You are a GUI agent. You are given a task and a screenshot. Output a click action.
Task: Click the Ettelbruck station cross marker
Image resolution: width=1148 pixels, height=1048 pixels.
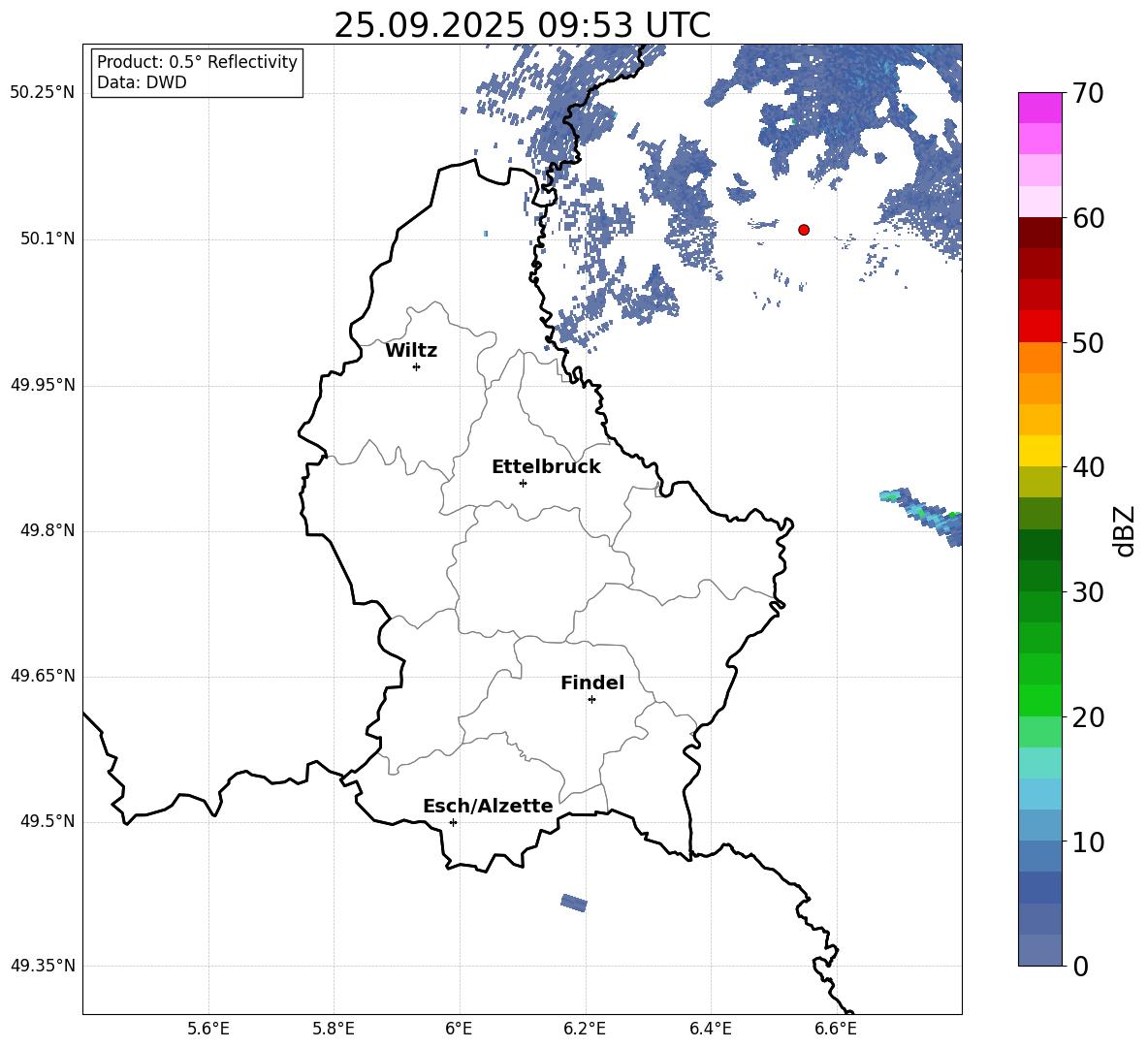[x=523, y=483]
